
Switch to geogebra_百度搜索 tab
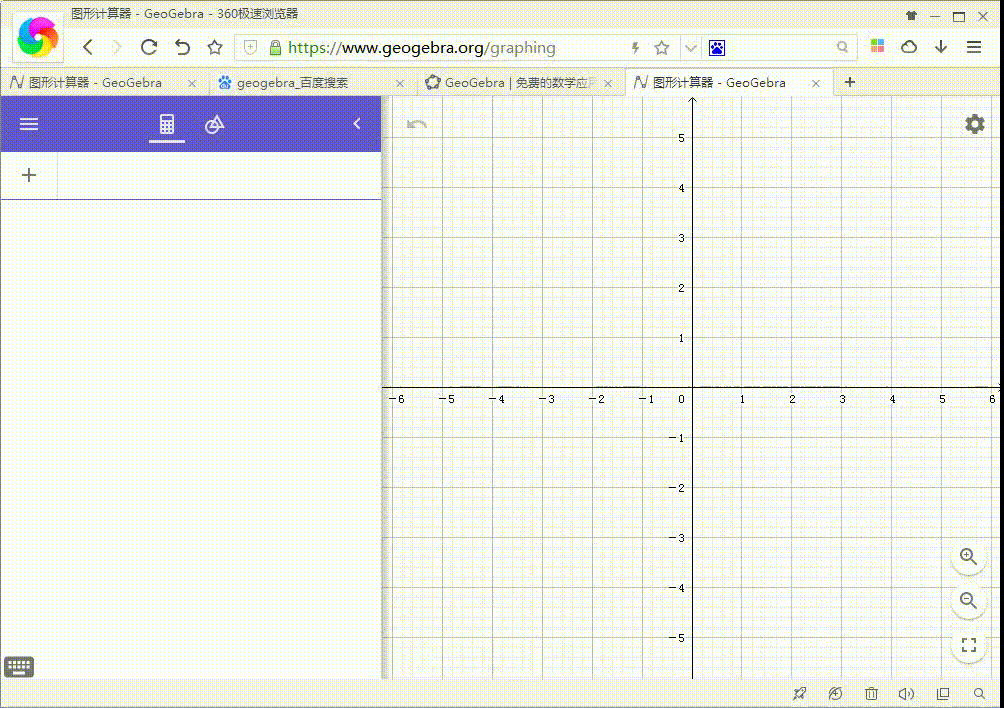293,83
